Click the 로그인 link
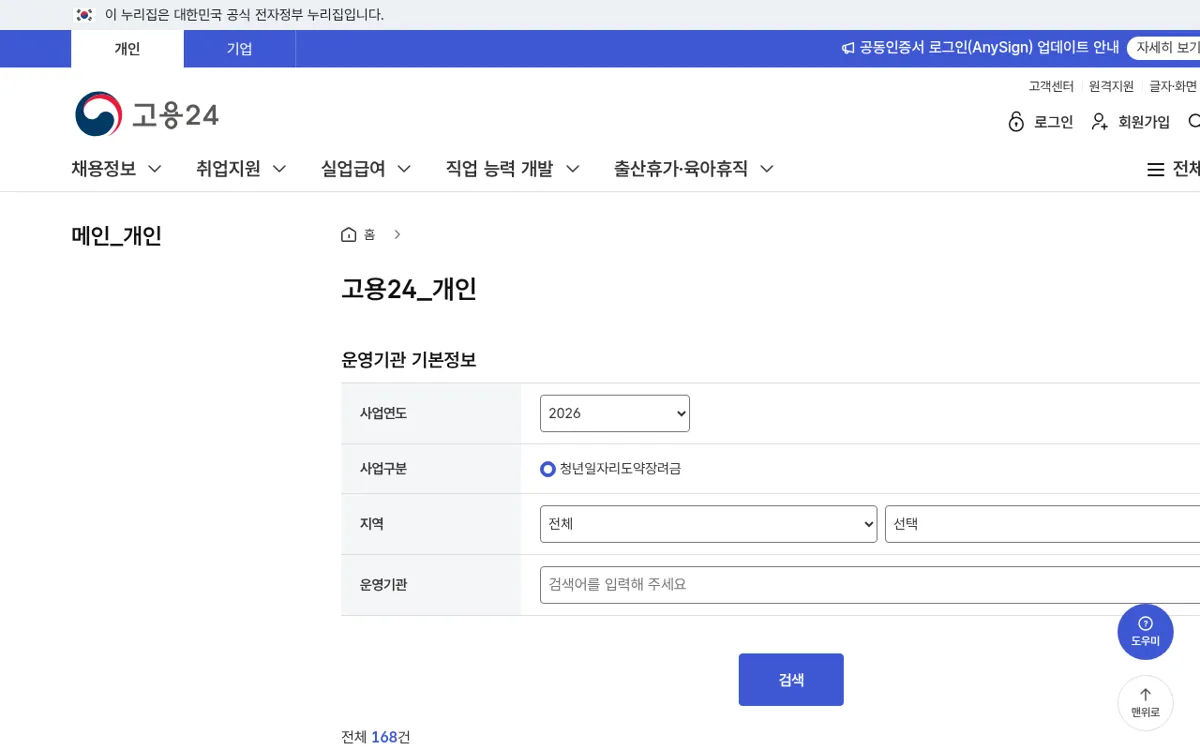Viewport: 1200px width, 750px height. pyautogui.click(x=1053, y=122)
